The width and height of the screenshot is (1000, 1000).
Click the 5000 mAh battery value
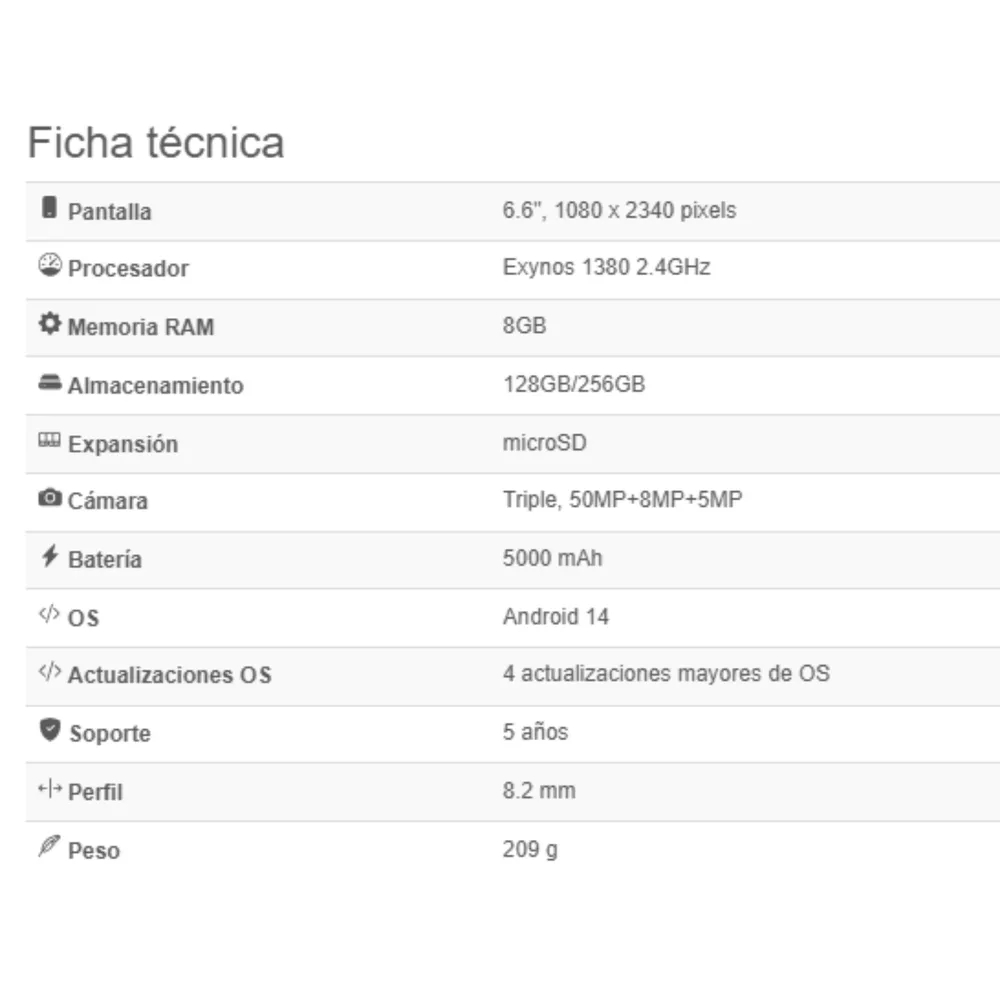[x=552, y=558]
